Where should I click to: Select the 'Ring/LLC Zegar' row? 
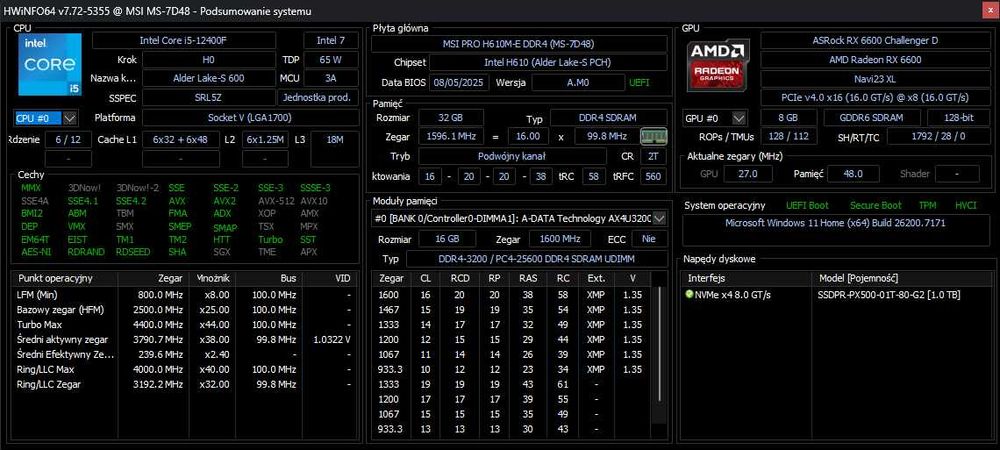[x=183, y=384]
